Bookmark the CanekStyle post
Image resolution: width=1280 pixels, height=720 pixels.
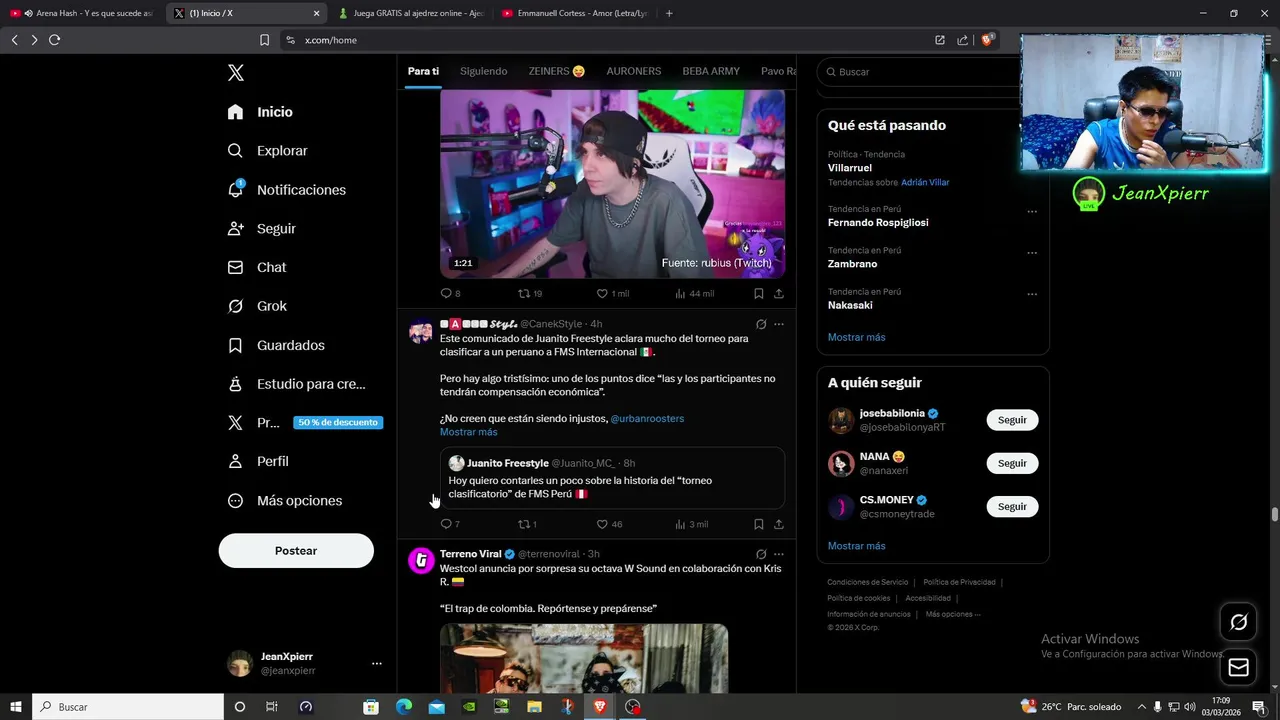(759, 524)
